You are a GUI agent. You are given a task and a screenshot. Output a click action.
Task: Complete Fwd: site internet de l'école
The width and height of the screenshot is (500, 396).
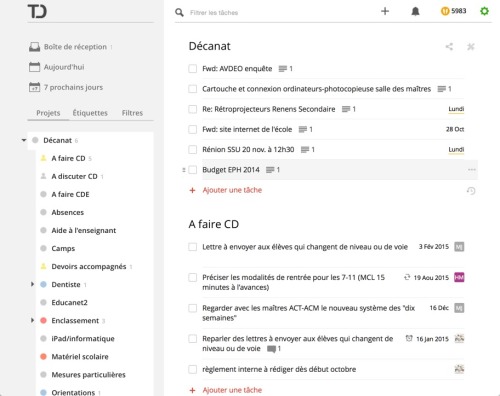tap(193, 129)
